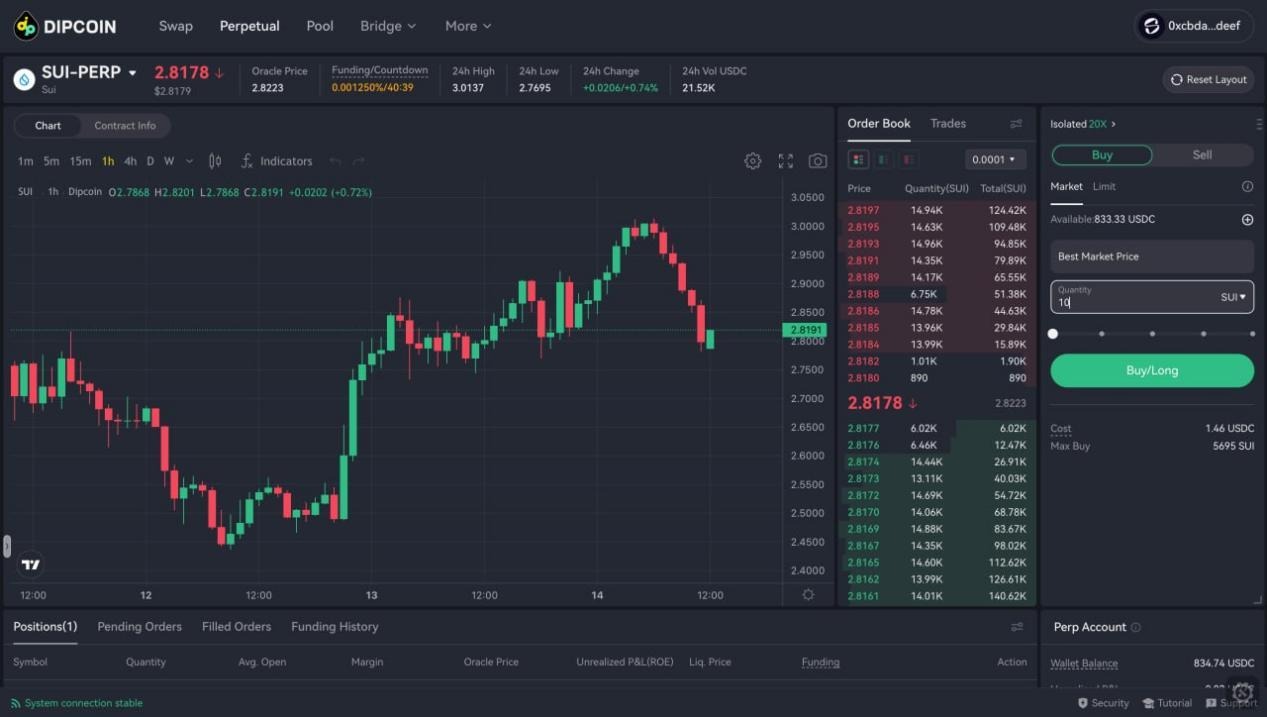Click the add funds plus icon next to Available
The image size is (1267, 717).
coord(1247,219)
